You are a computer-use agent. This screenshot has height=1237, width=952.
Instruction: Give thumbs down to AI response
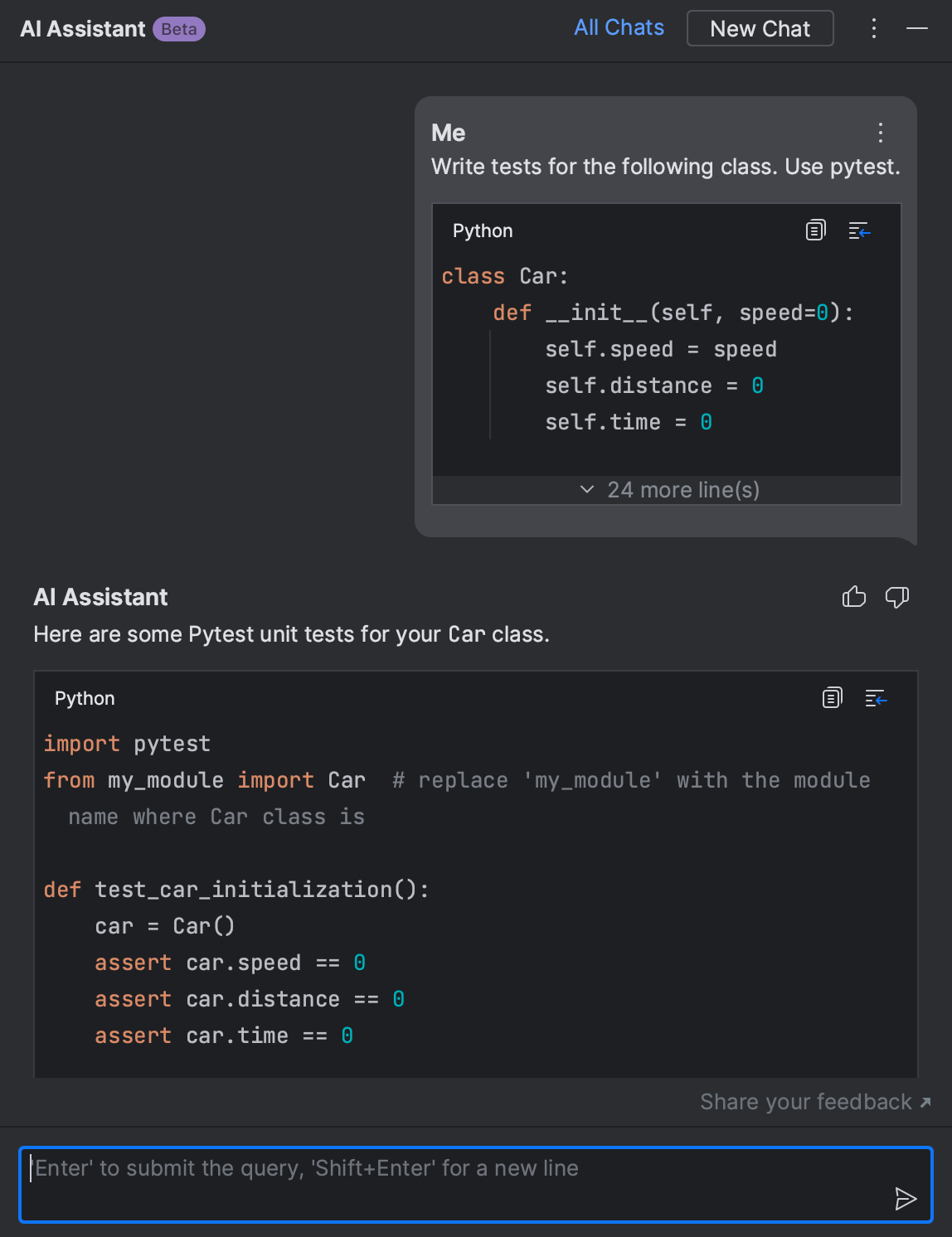[x=897, y=597]
